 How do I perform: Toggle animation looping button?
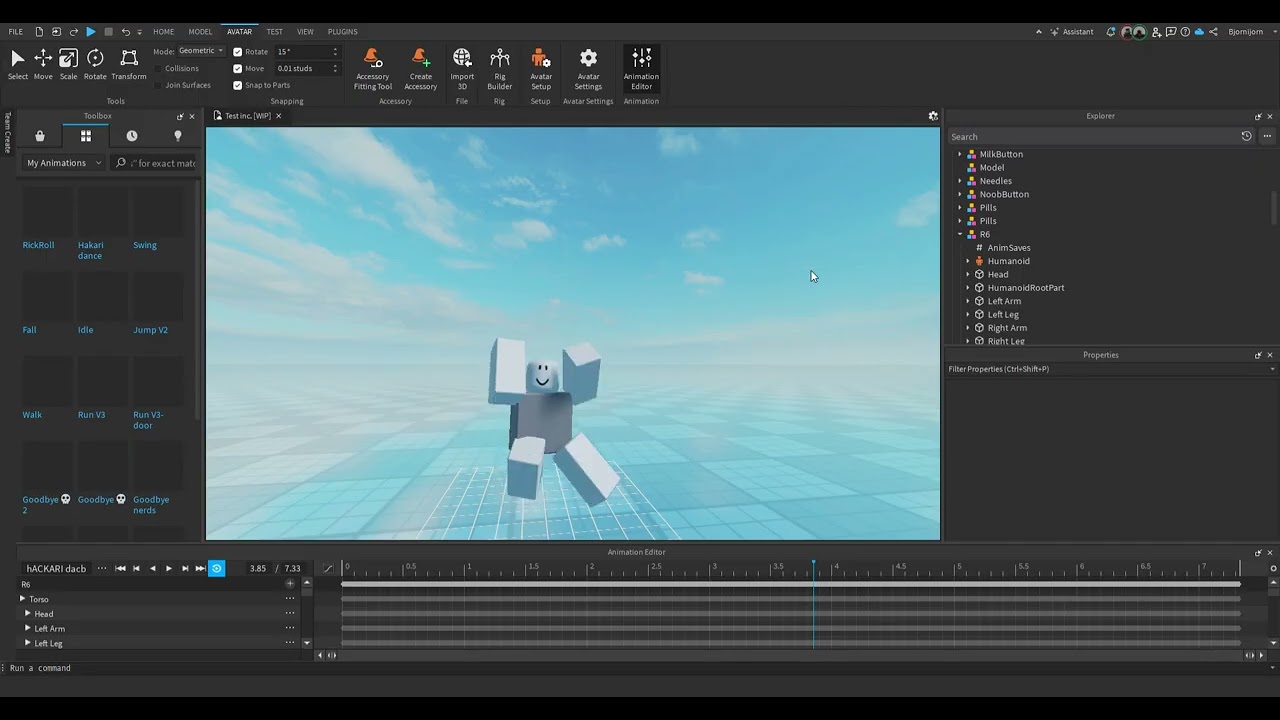click(x=216, y=568)
